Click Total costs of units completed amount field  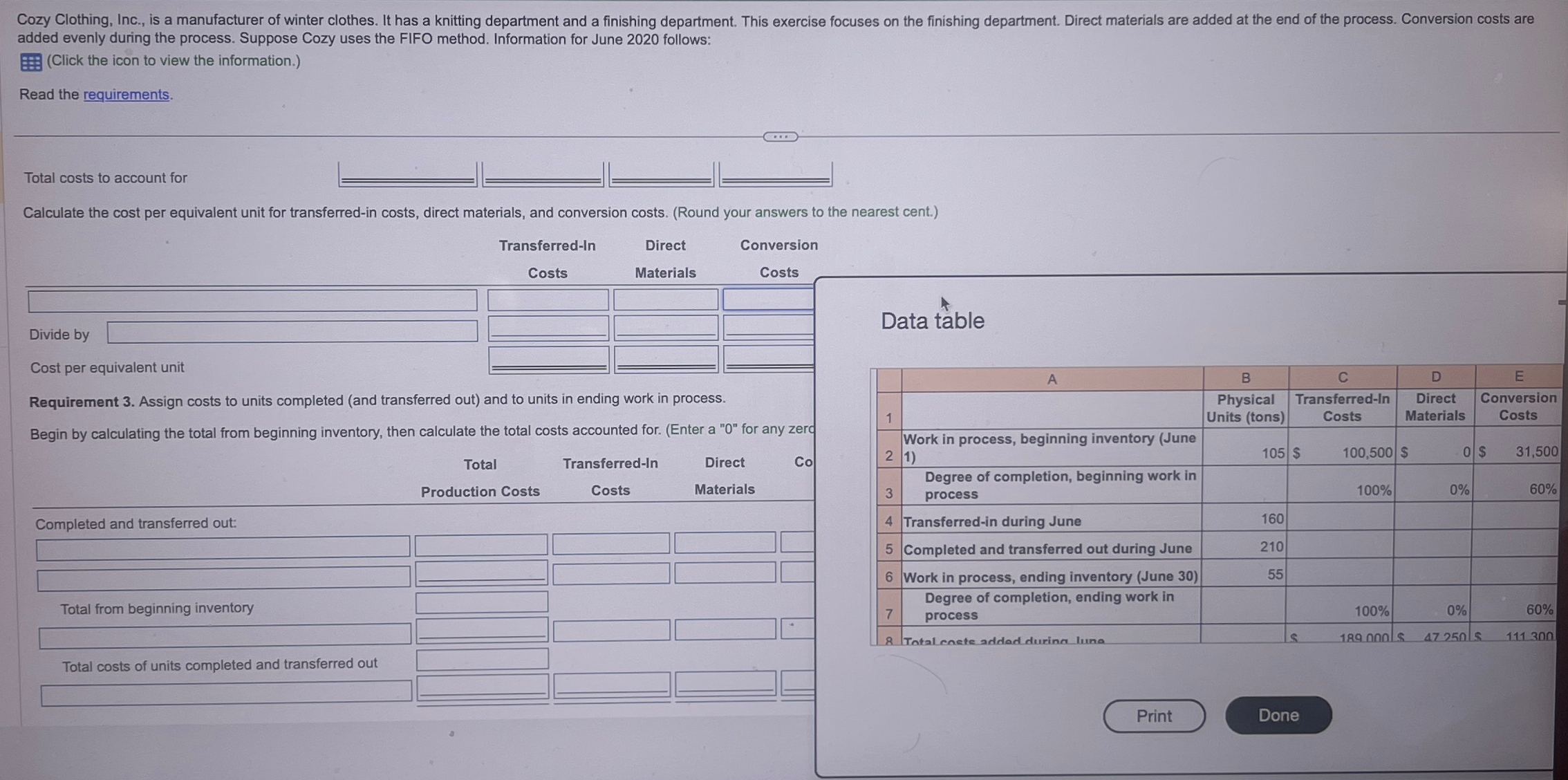[482, 660]
